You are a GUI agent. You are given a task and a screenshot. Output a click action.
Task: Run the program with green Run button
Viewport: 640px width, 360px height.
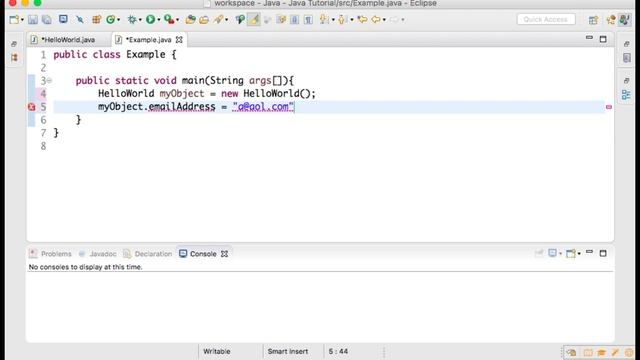tap(150, 19)
